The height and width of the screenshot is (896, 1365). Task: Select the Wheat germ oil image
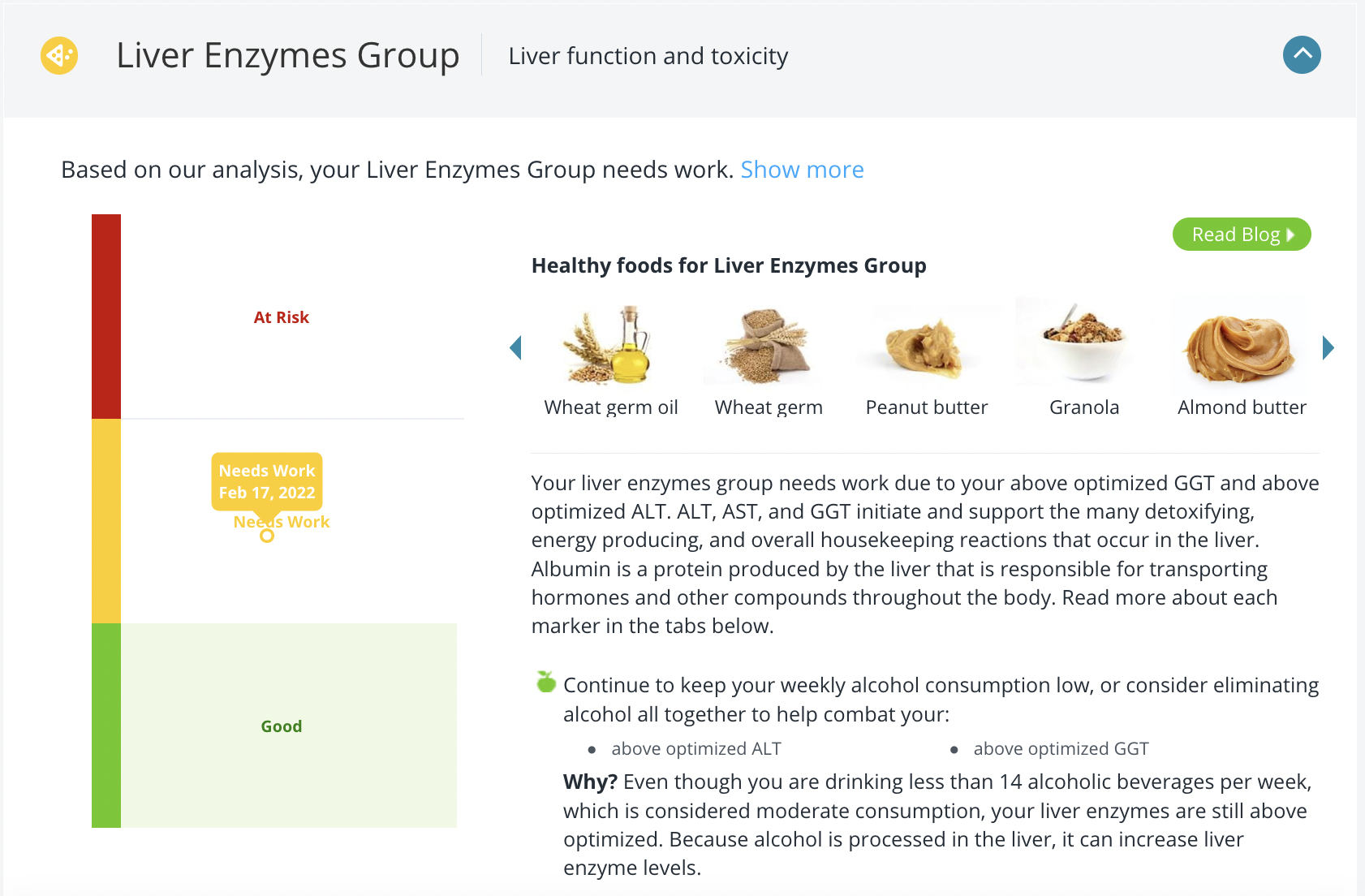tap(610, 344)
